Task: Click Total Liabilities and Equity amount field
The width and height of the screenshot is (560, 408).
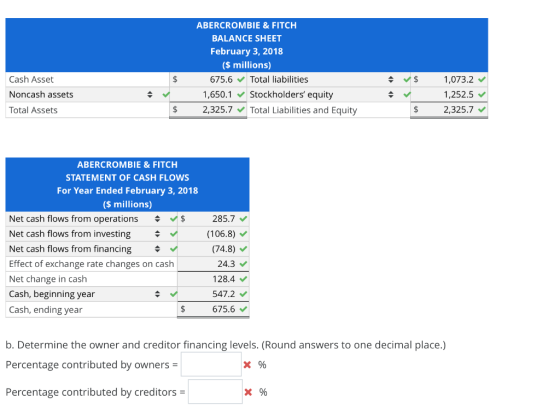Action: [x=449, y=110]
